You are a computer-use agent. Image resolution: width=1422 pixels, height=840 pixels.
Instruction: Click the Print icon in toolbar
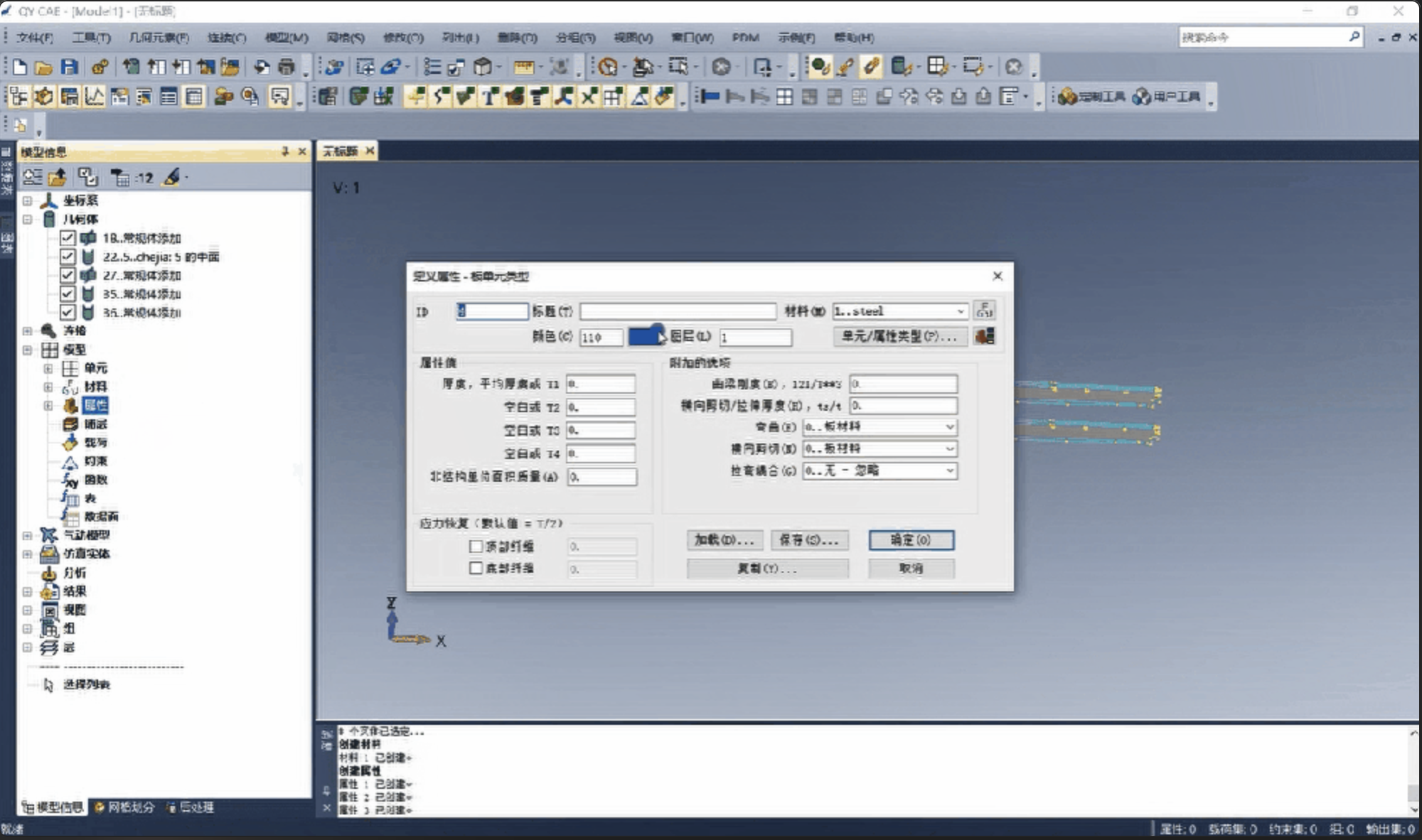click(x=287, y=68)
